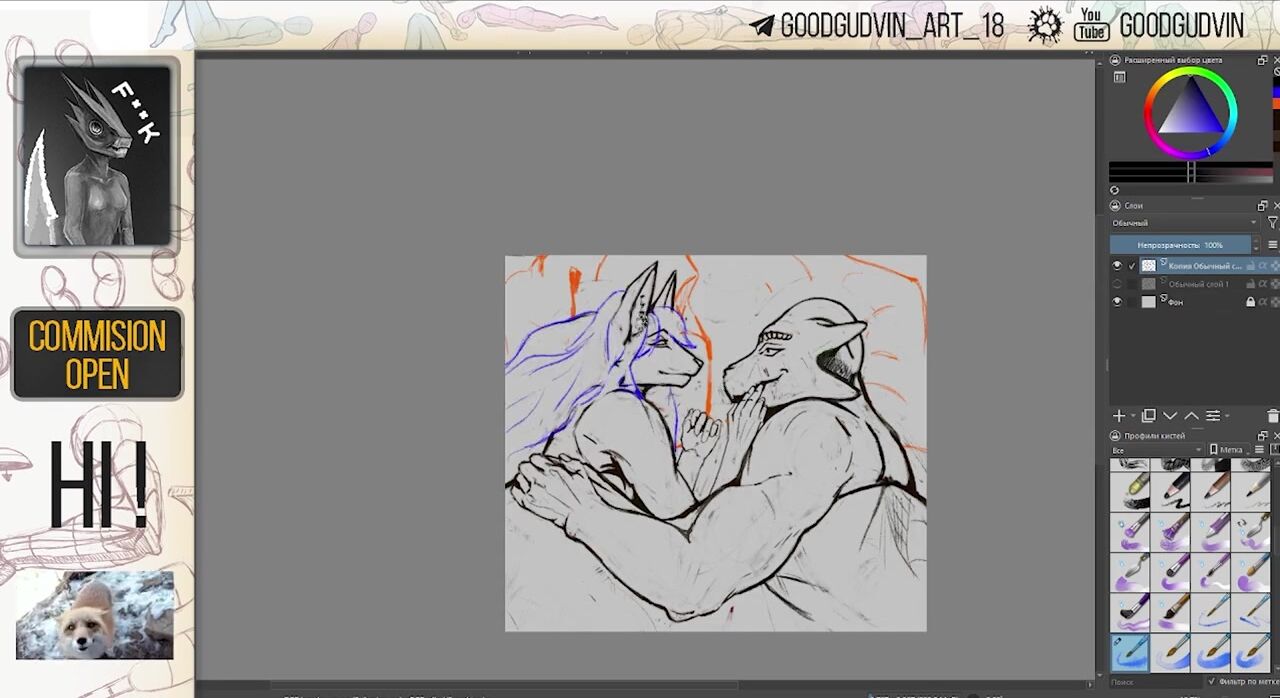Viewport: 1280px width, 698px height.
Task: Hide the top 'Копия Обычный' layer via eye
Action: tap(1117, 266)
